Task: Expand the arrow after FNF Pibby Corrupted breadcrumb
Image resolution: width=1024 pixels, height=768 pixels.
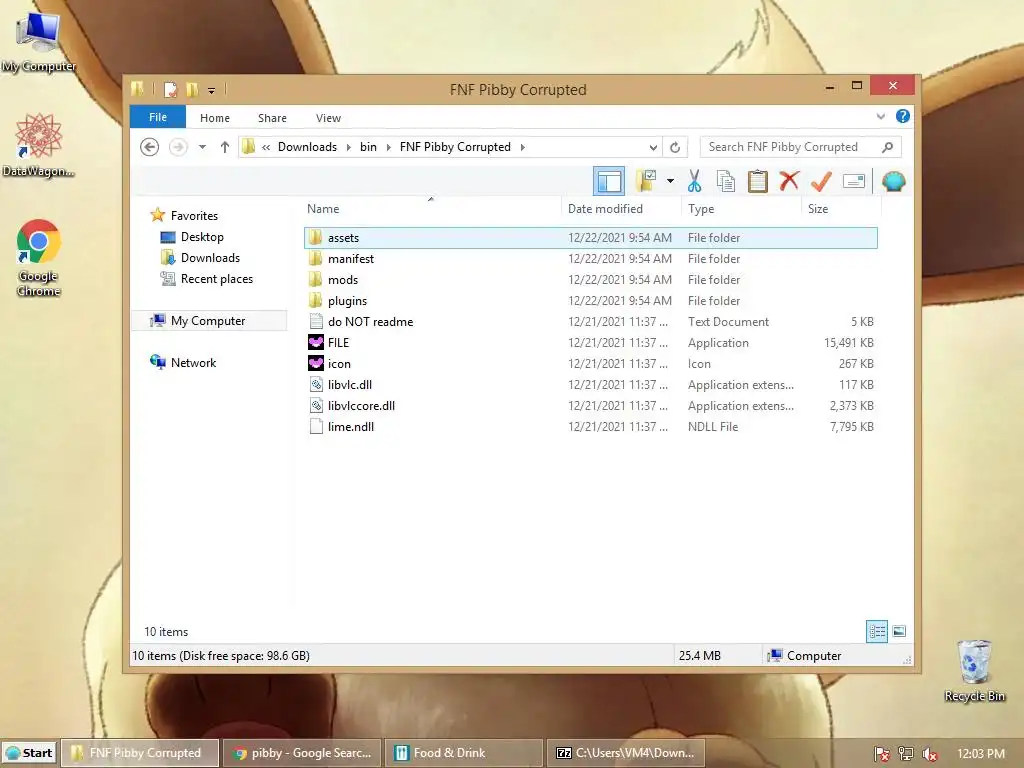Action: coord(522,147)
